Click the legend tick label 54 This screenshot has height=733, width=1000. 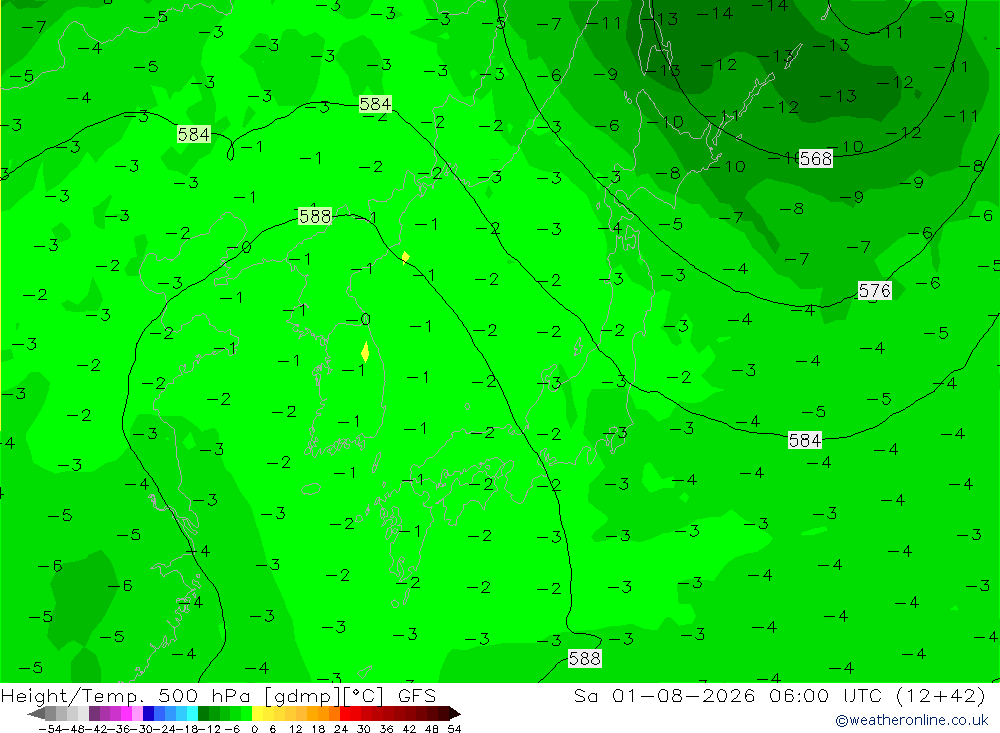pos(454,729)
